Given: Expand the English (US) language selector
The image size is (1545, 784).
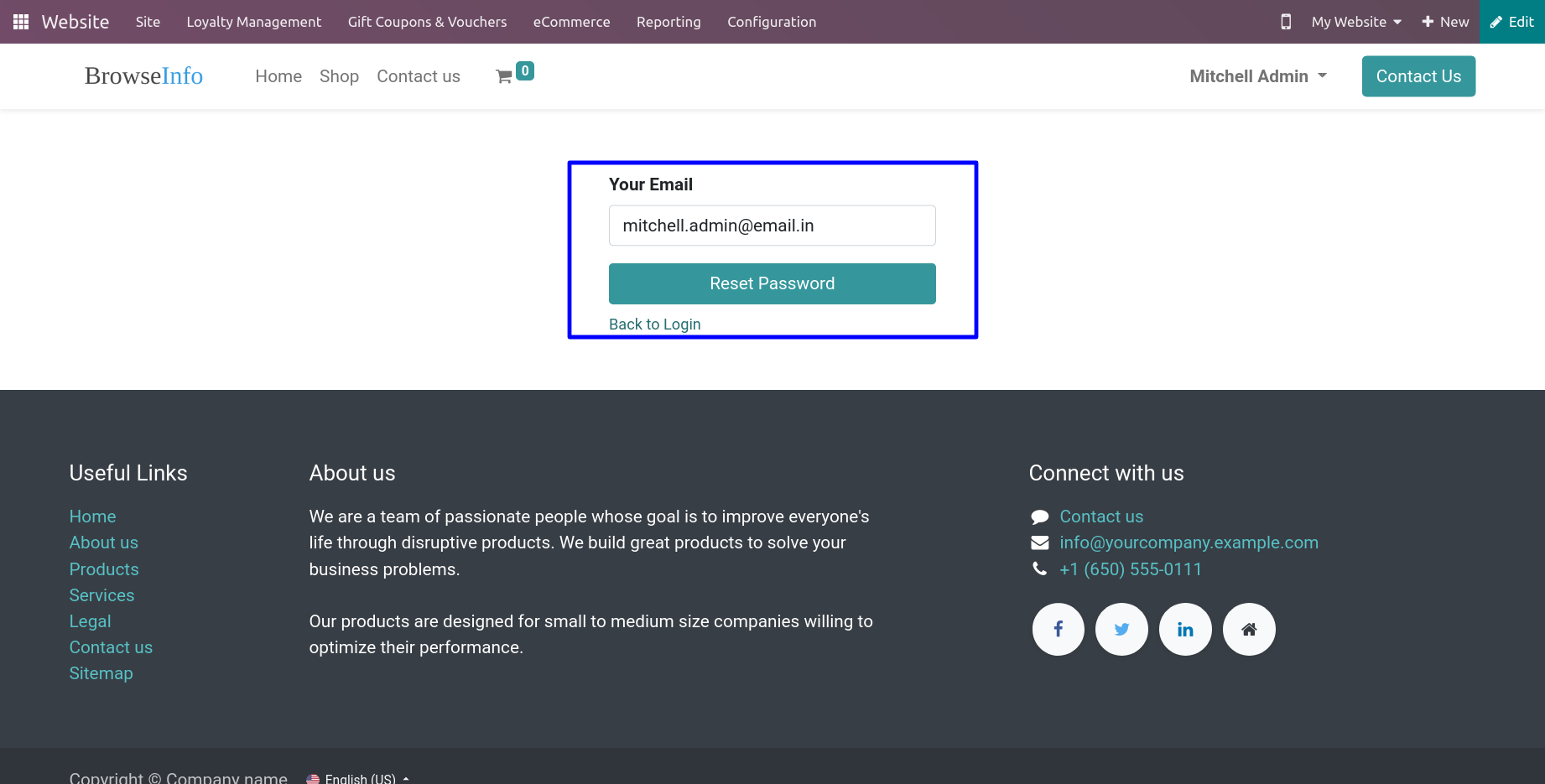Looking at the screenshot, I should click(358, 778).
